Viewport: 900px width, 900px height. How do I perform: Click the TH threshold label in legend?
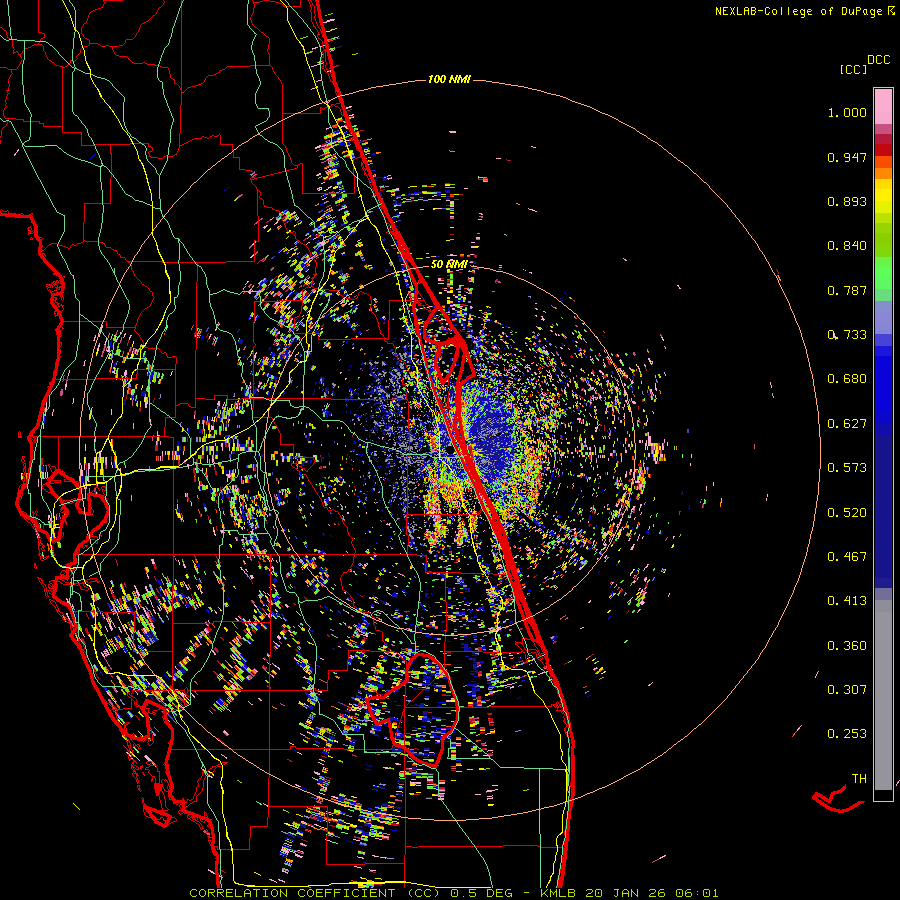859,779
